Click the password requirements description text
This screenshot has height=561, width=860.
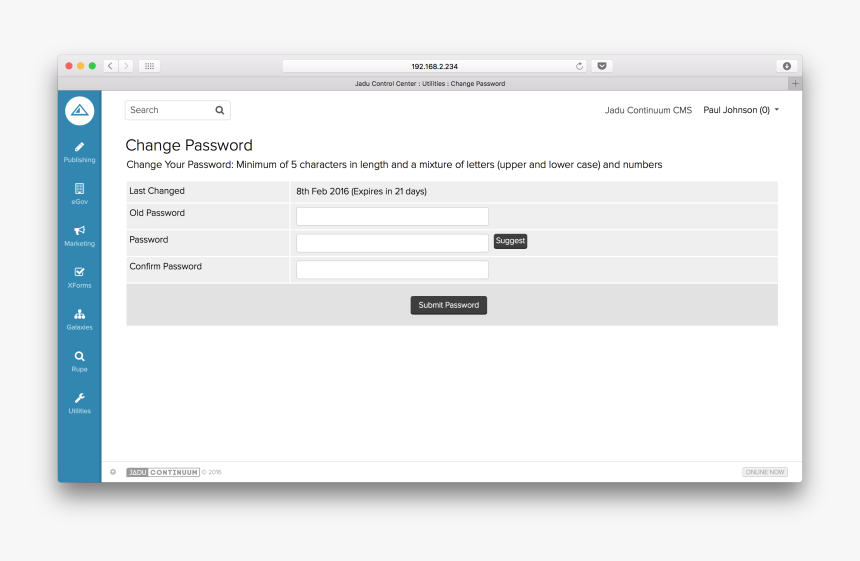coord(394,165)
